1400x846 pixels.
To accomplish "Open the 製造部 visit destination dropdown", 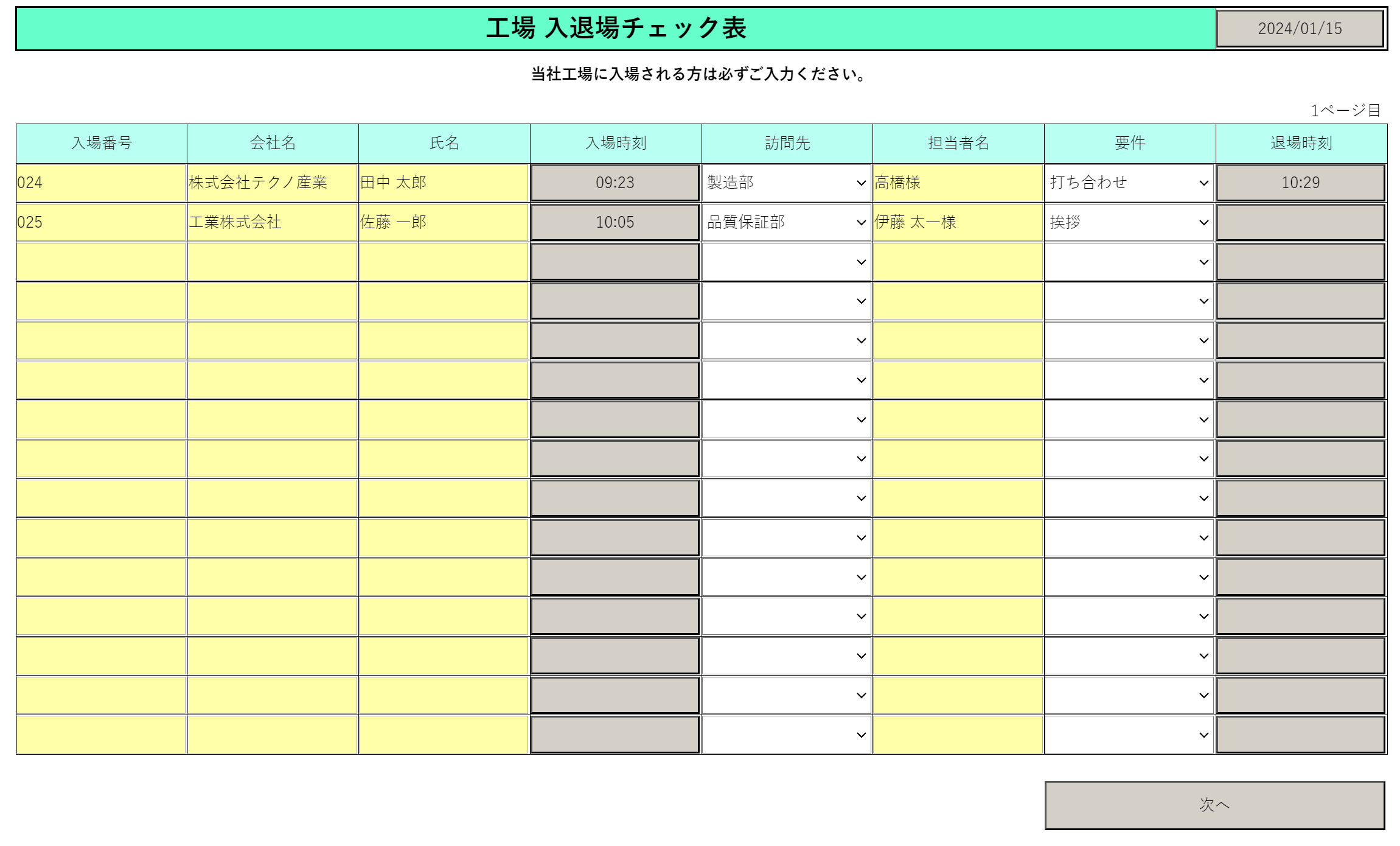I will click(787, 183).
